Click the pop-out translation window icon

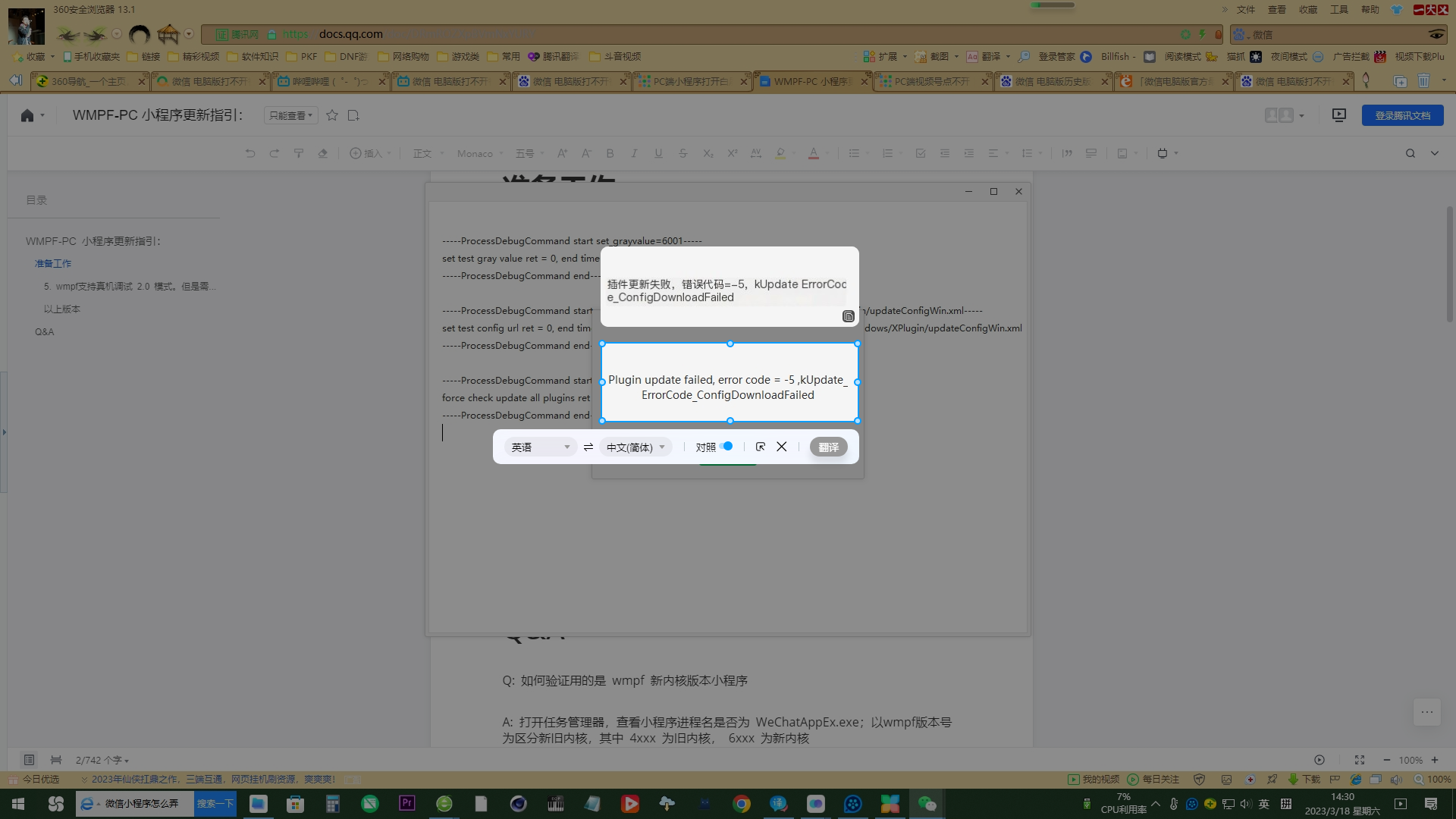point(761,447)
